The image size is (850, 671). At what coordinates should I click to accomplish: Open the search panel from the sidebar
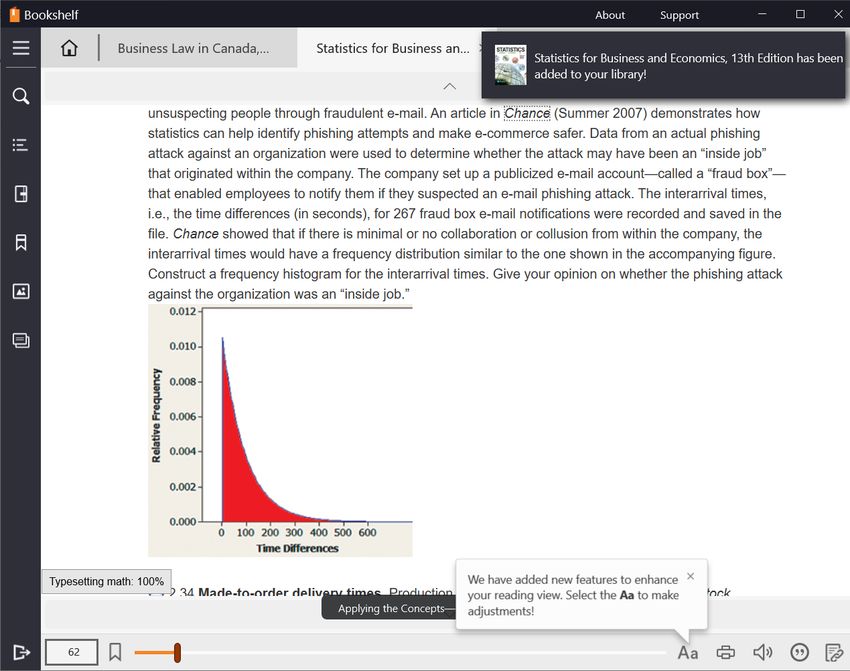tap(21, 96)
